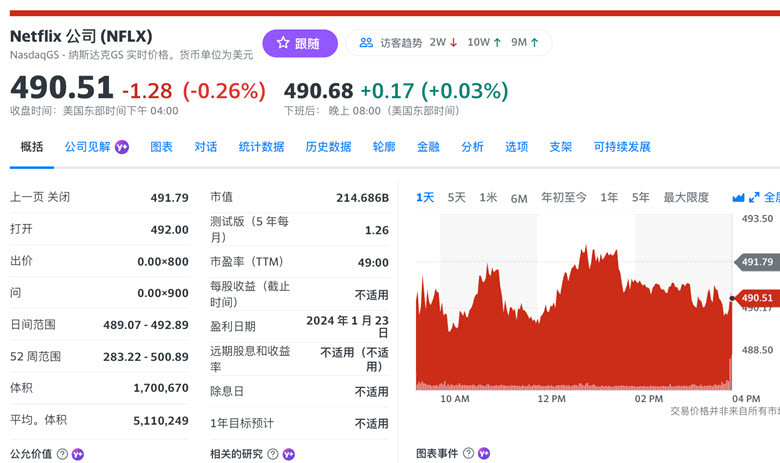Click the 市值 value 214.686B
Screen dimensions: 780x463
click(x=363, y=198)
